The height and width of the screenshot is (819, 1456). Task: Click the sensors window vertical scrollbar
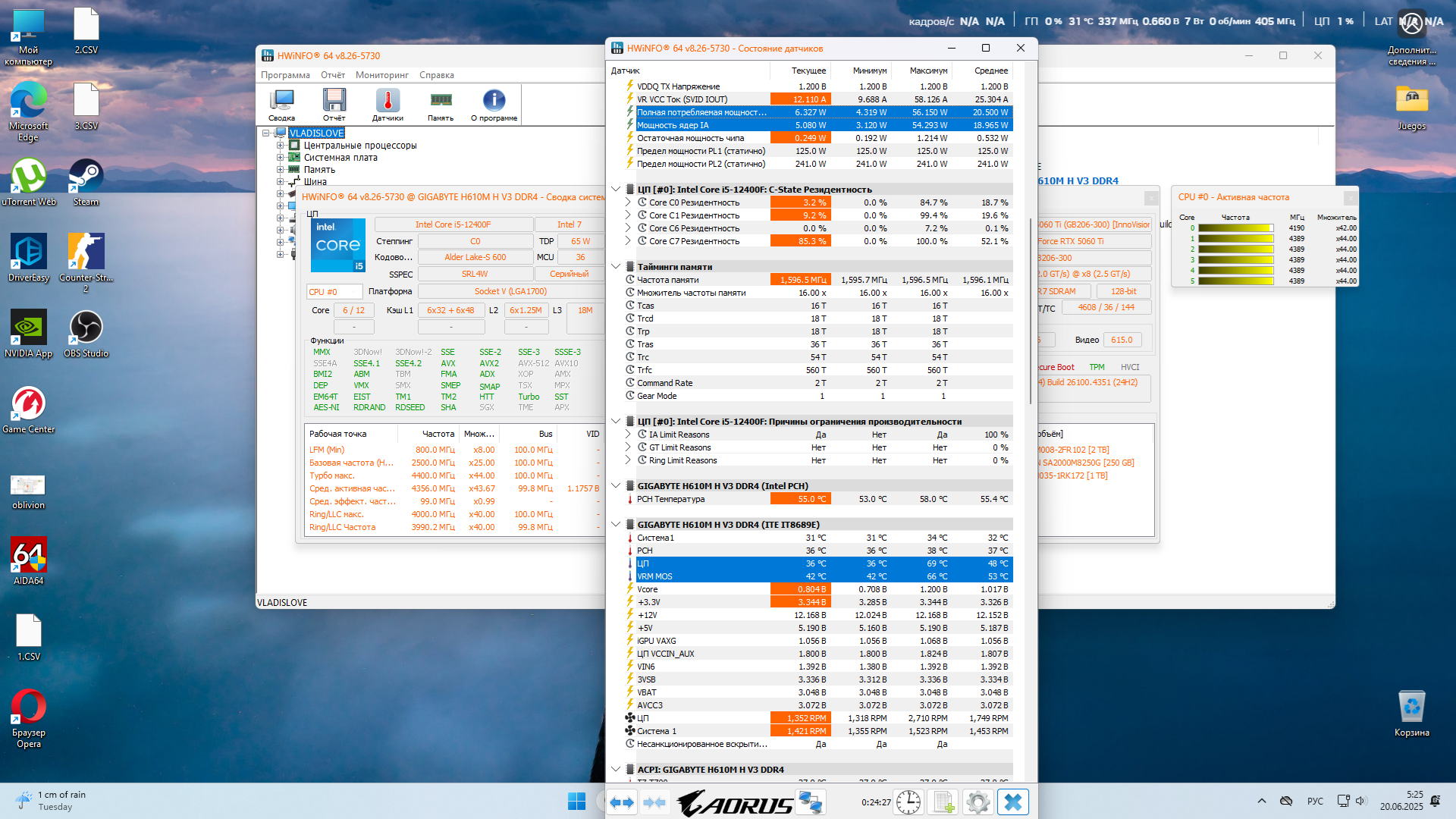click(1030, 311)
